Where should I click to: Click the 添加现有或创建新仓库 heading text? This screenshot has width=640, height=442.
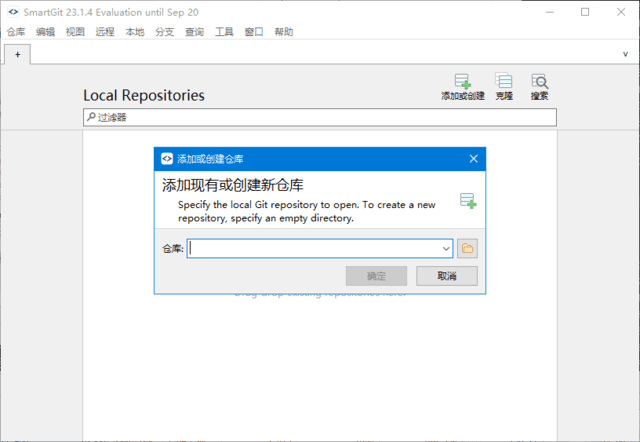point(233,185)
